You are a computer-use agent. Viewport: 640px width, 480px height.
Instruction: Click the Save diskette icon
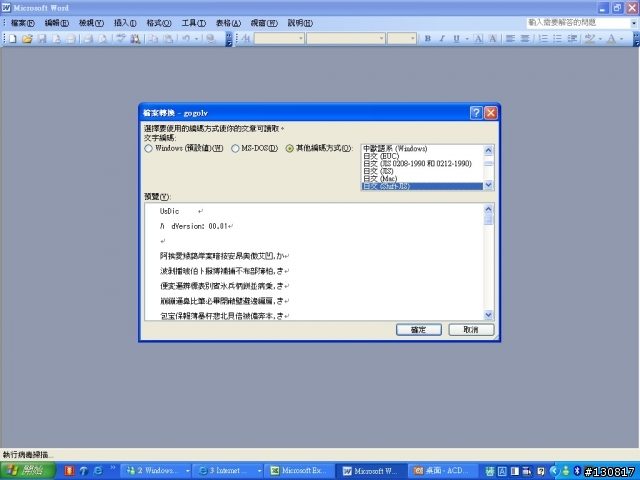pyautogui.click(x=42, y=39)
